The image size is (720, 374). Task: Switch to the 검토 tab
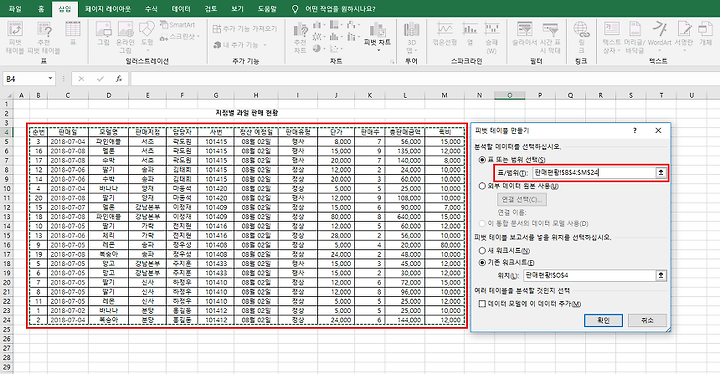211,9
